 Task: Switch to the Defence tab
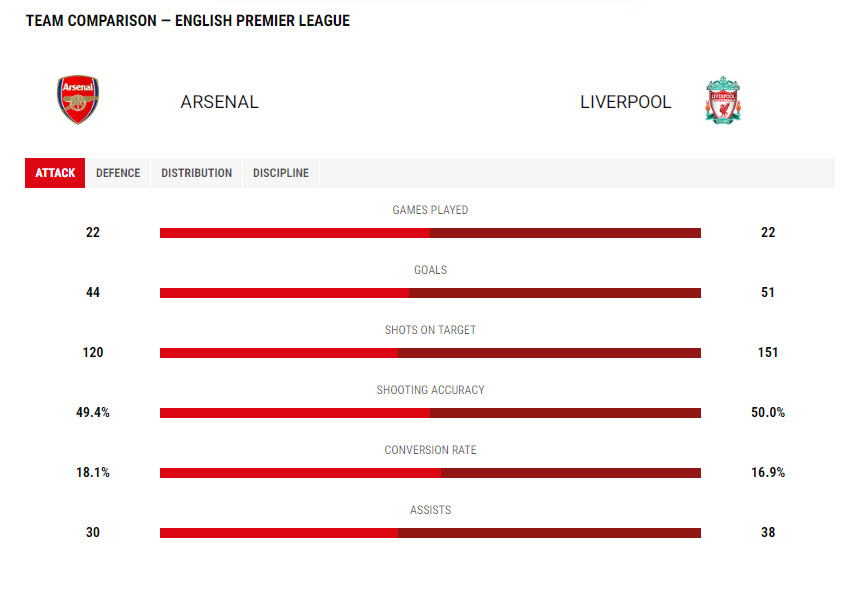tap(118, 173)
